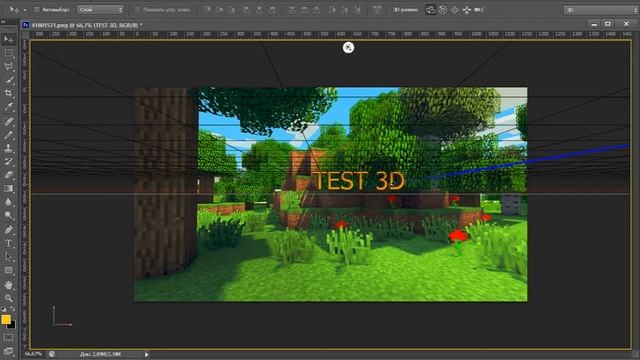Toggle Quick Mask mode
This screenshot has height=360, width=640.
click(x=8, y=338)
